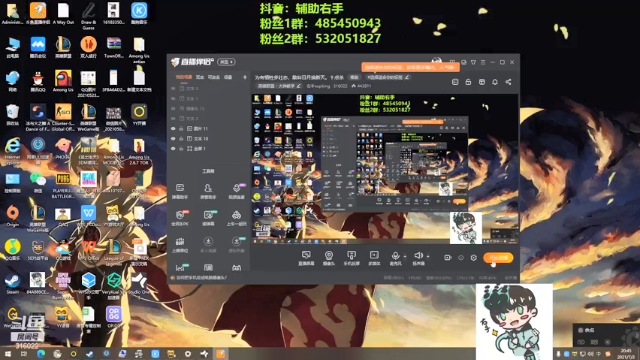This screenshot has width=640, height=360.
Task: Toggle the microphone icon
Action: click(395, 256)
